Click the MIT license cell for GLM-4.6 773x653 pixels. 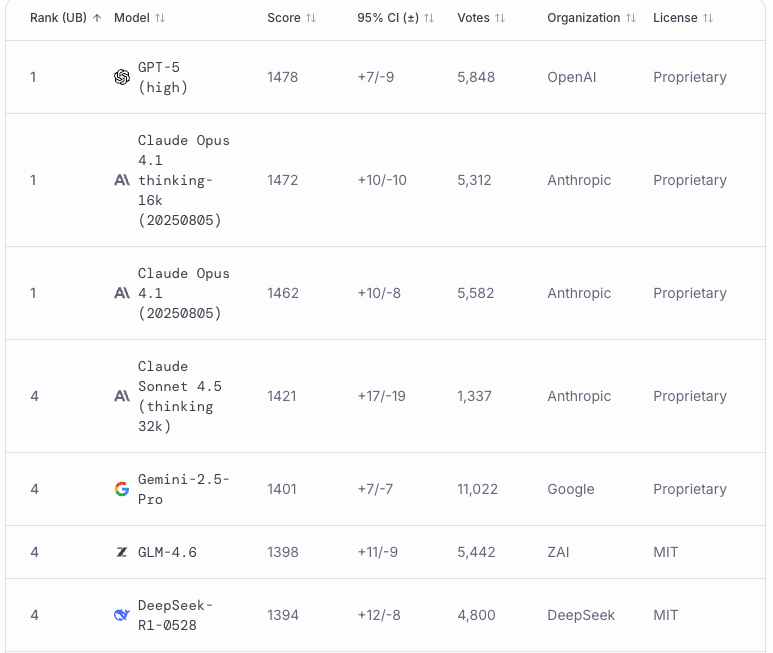pyautogui.click(x=666, y=552)
